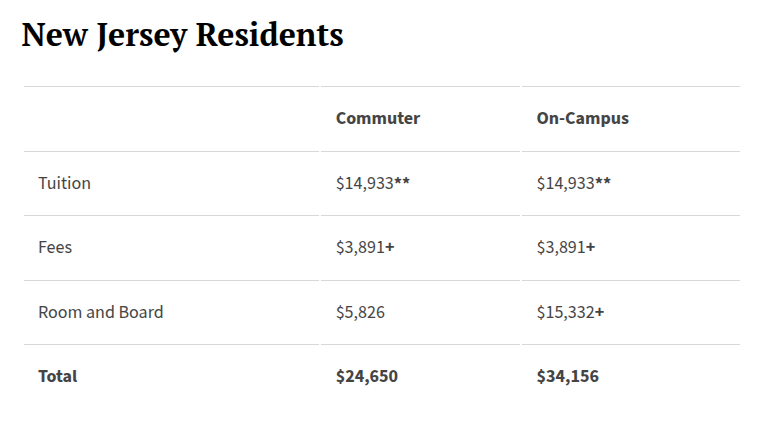
Task: Click the Tuition row label
Action: (x=64, y=183)
